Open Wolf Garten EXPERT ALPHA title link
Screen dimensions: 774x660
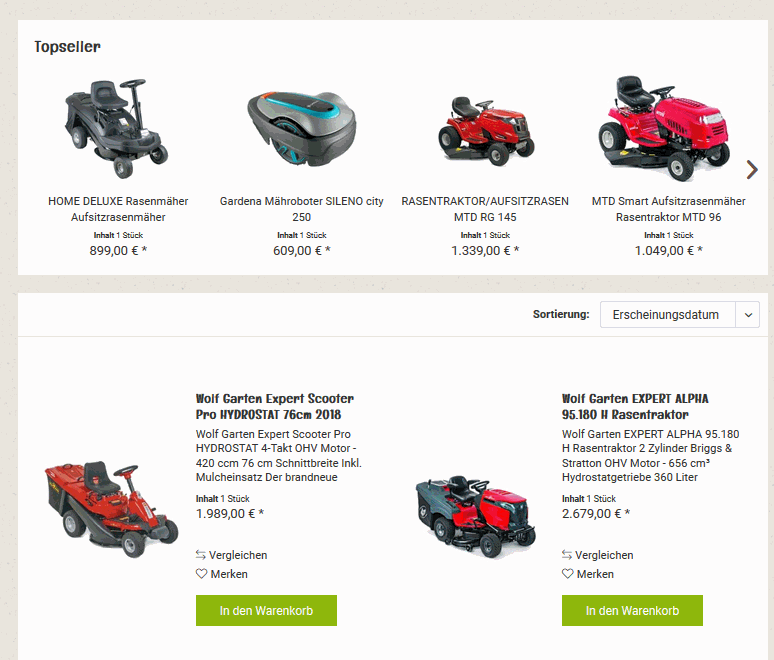[x=635, y=406]
